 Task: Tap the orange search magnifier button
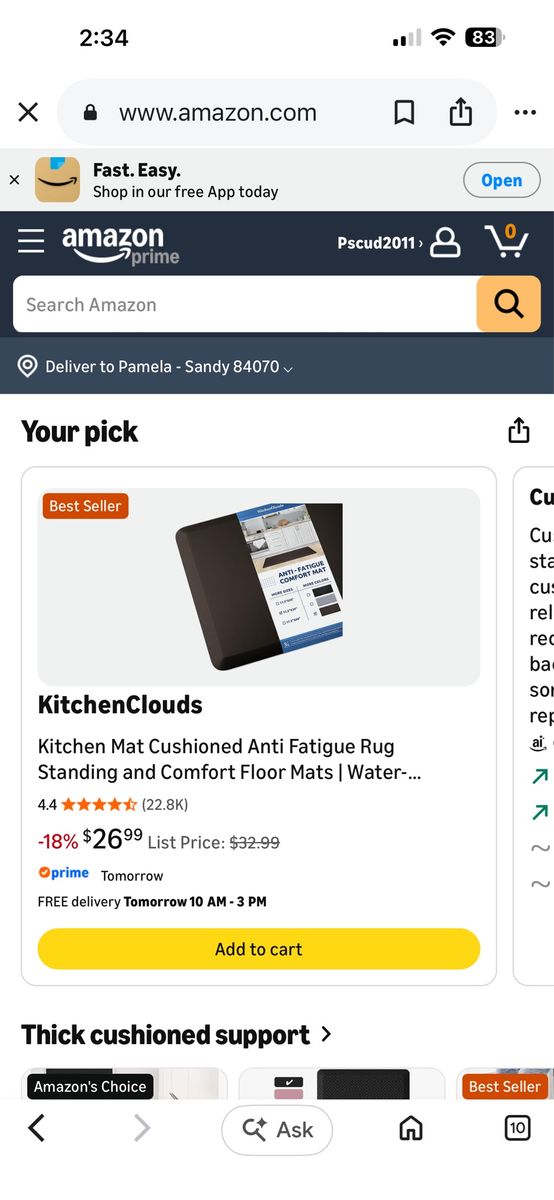[x=509, y=304]
